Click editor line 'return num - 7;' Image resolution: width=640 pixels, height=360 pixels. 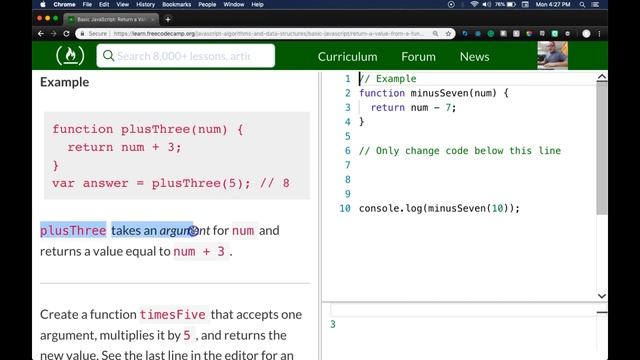413,107
